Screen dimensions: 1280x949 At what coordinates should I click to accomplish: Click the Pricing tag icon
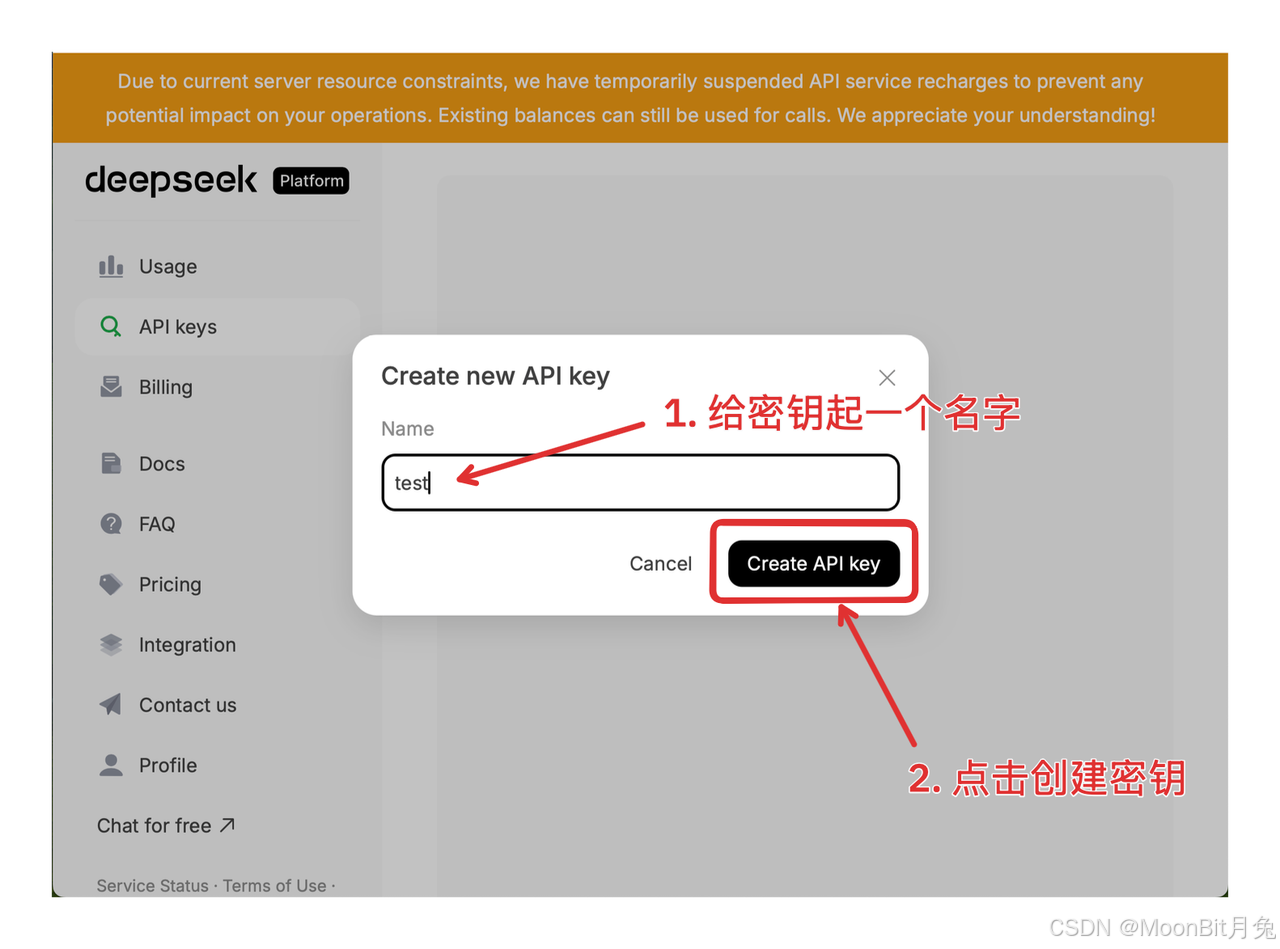coord(111,584)
